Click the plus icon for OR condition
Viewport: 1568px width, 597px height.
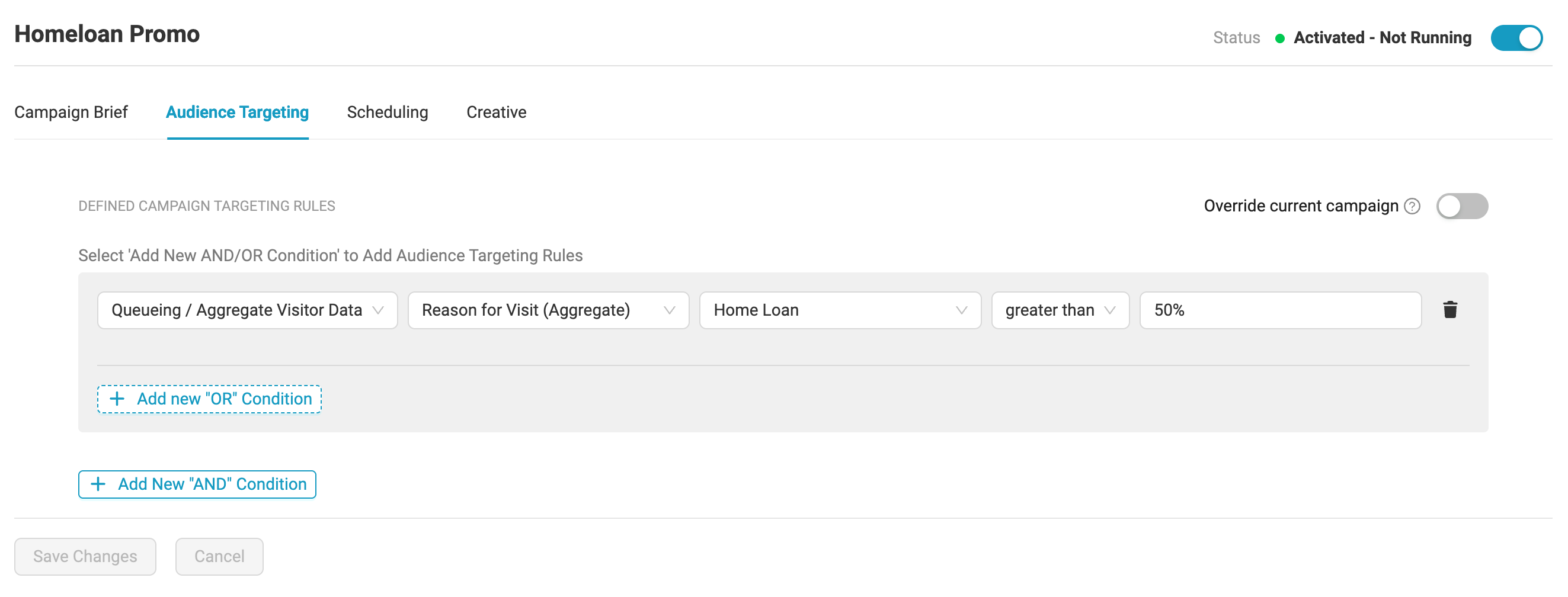tap(117, 399)
